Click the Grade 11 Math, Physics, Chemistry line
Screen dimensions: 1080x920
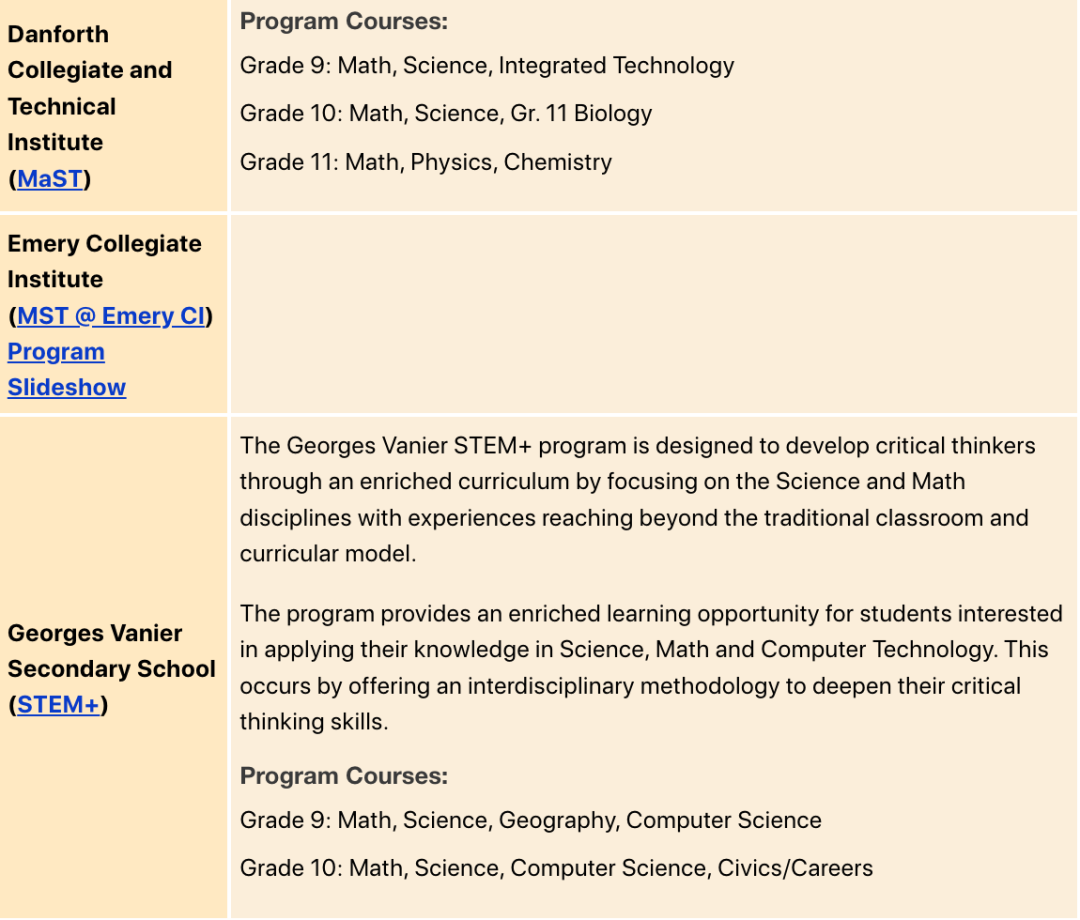tap(426, 163)
